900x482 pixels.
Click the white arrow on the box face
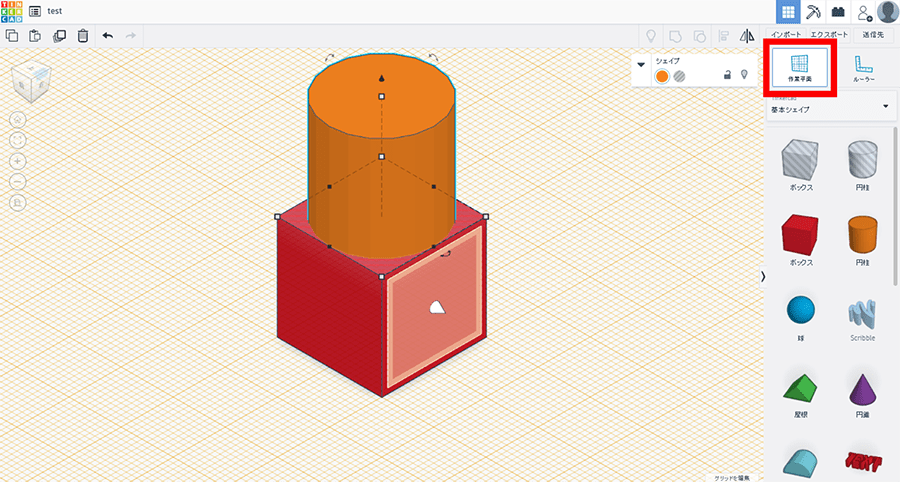click(x=437, y=308)
